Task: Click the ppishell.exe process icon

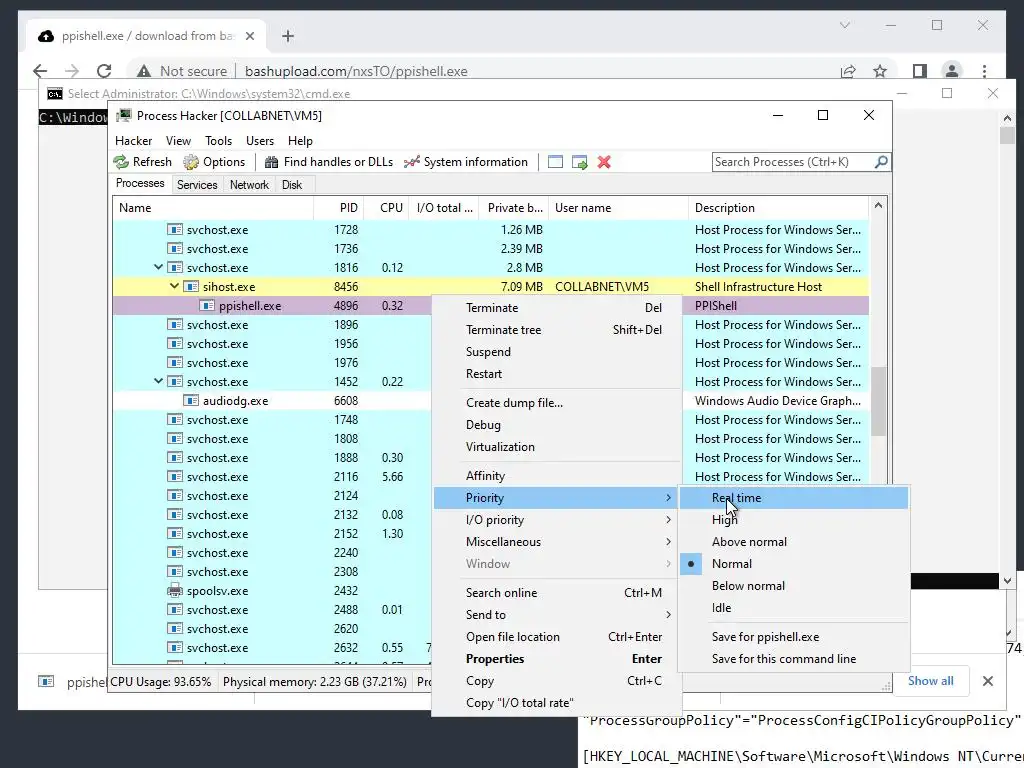Action: [207, 306]
